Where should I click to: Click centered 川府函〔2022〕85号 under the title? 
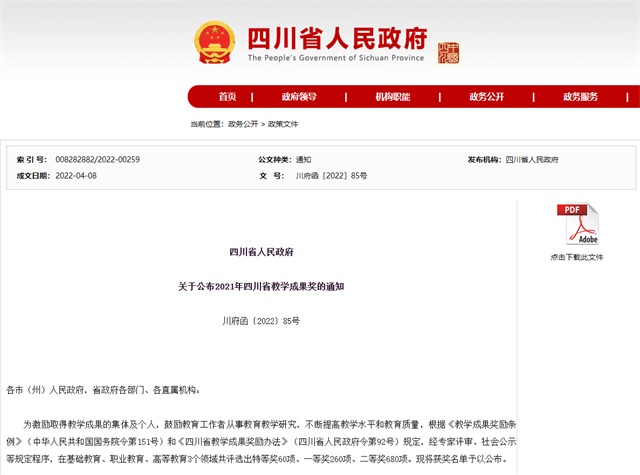click(x=261, y=321)
